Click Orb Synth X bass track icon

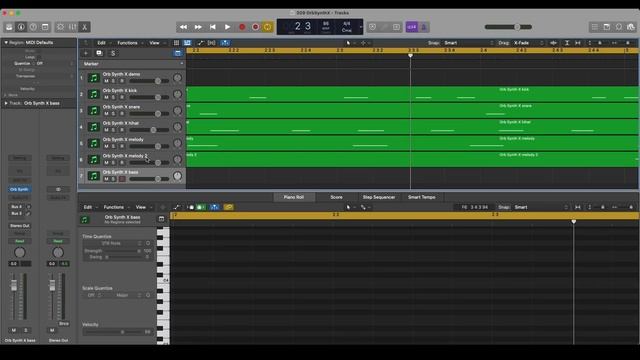[x=94, y=176]
